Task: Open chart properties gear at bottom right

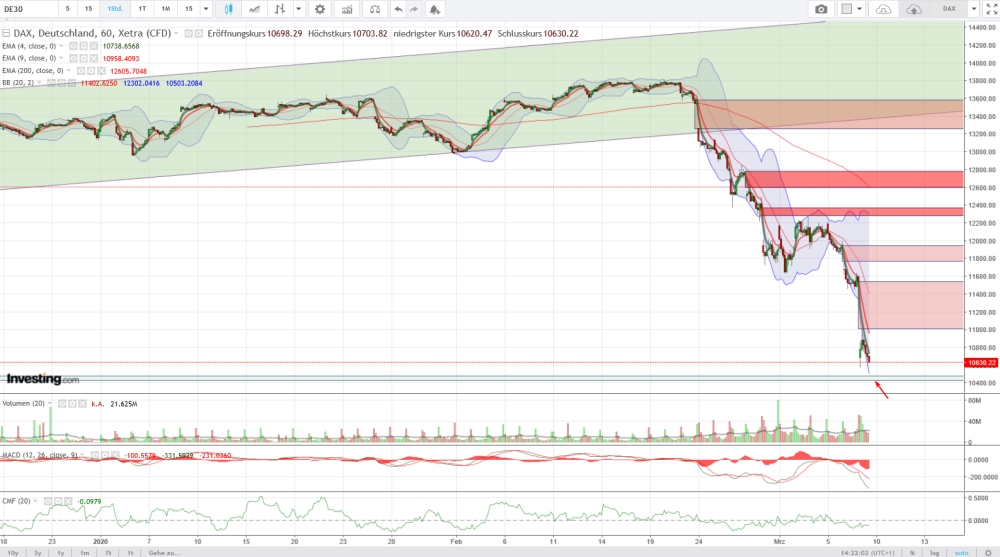Action: (988, 553)
